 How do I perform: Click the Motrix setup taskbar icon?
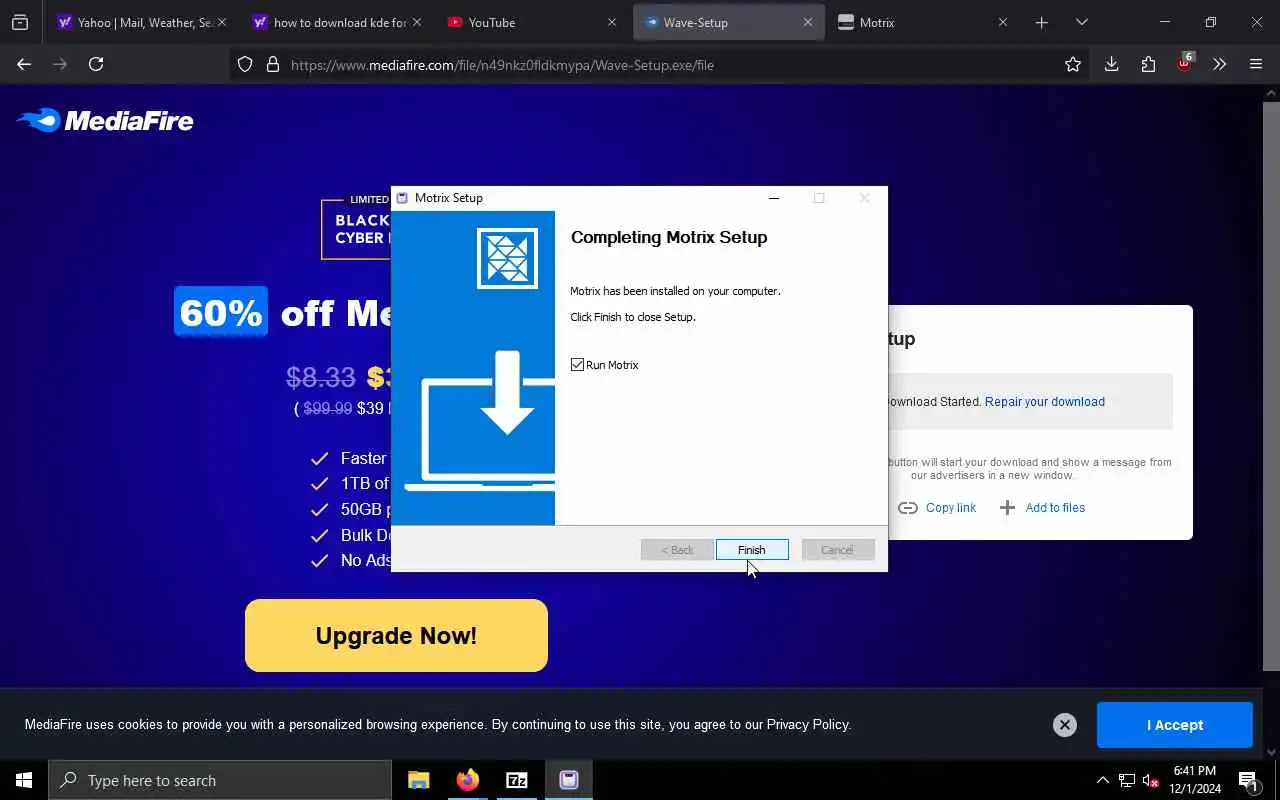[568, 780]
